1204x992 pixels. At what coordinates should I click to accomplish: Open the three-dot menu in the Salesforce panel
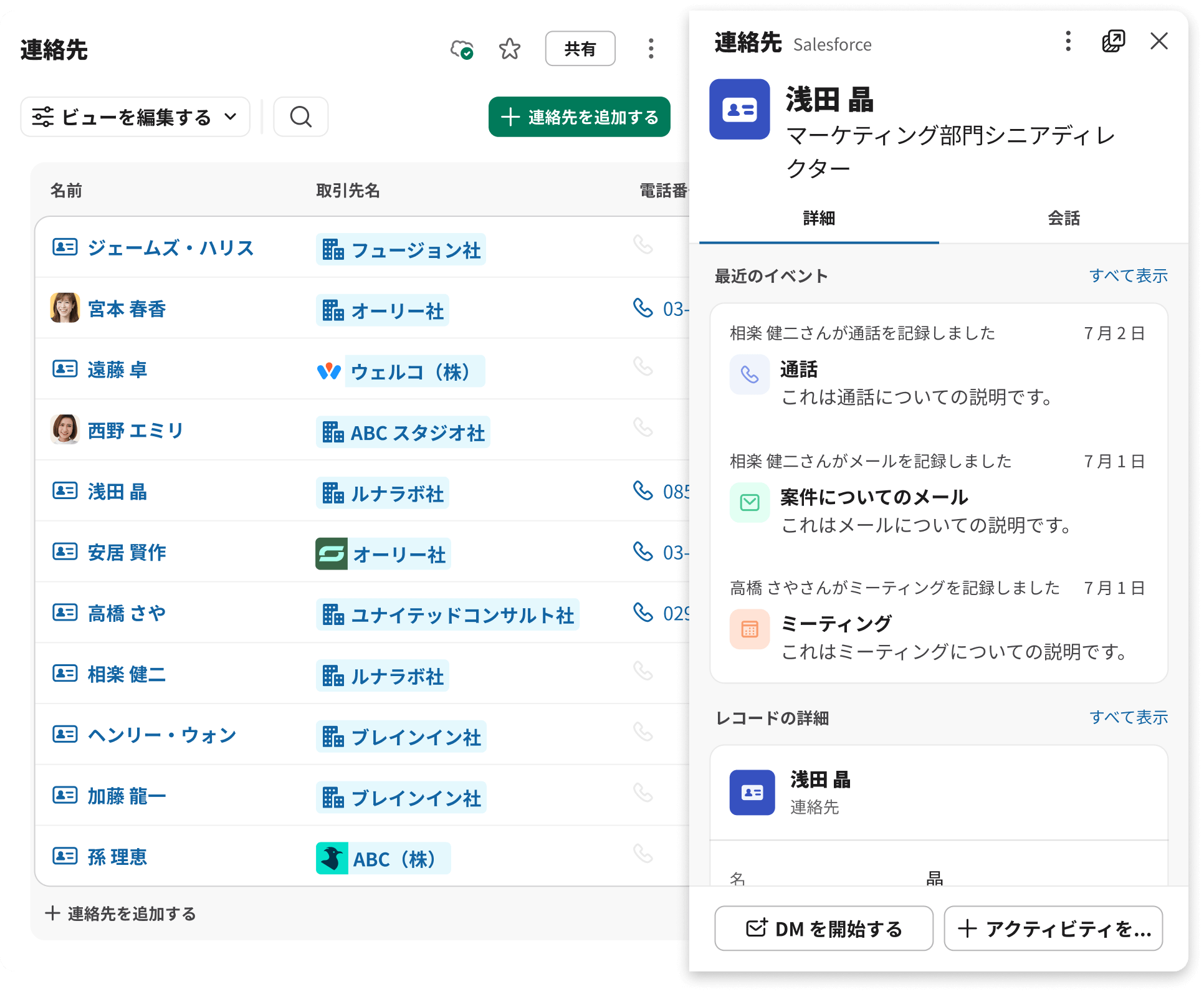1068,42
